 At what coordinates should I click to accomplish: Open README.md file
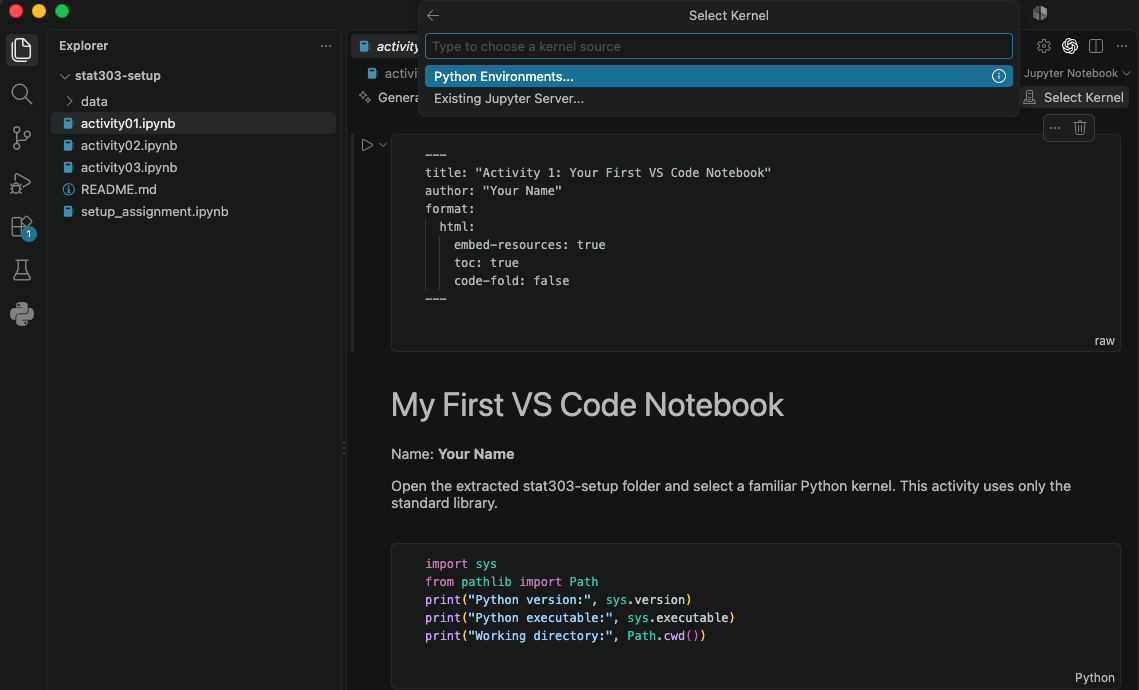[x=193, y=190]
